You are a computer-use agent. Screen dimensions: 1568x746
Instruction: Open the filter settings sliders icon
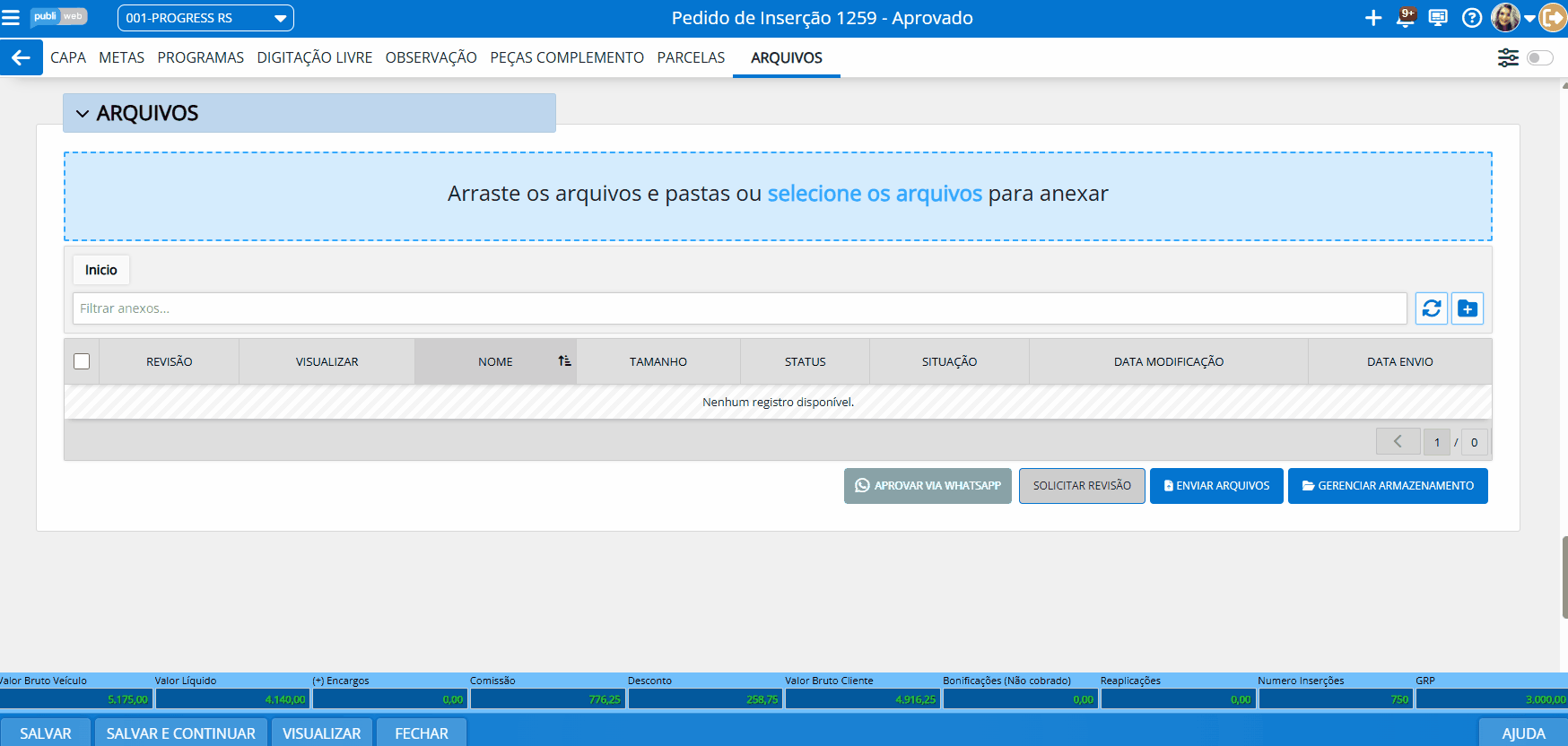(1508, 57)
